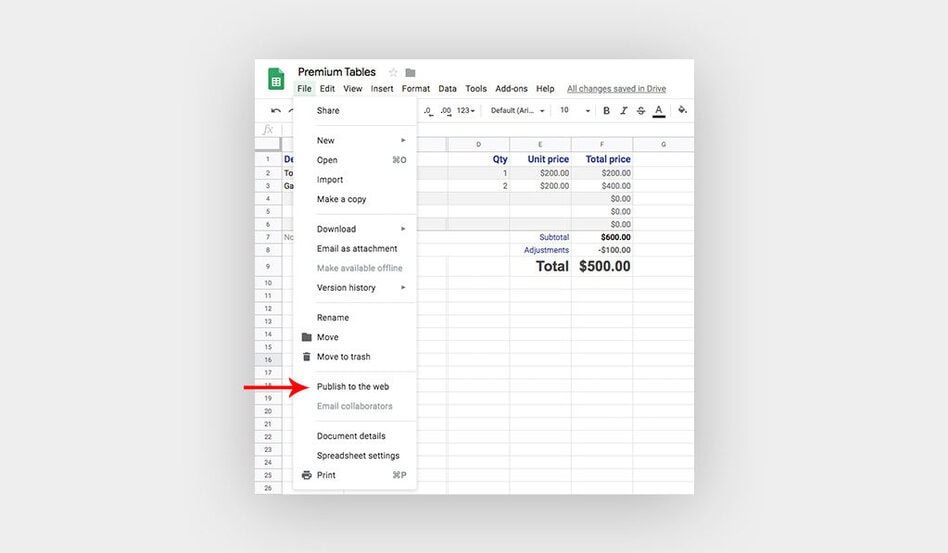Choose Make a copy from File menu
Screen dimensions: 948x553
342,200
